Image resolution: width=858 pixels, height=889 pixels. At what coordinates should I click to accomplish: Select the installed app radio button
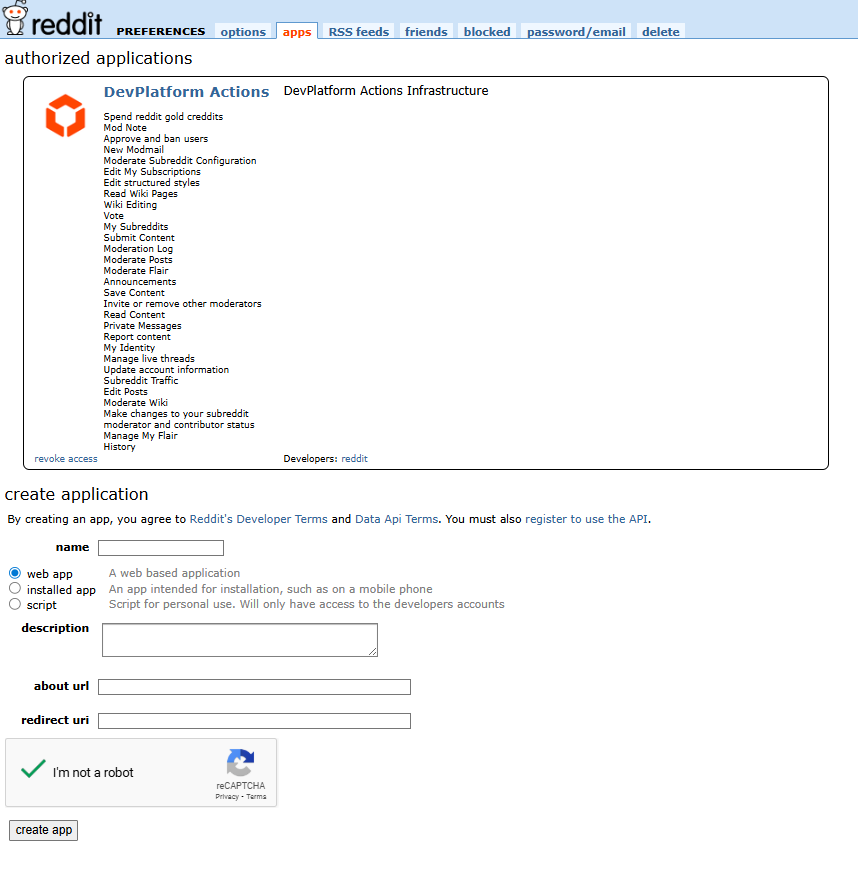(x=15, y=588)
